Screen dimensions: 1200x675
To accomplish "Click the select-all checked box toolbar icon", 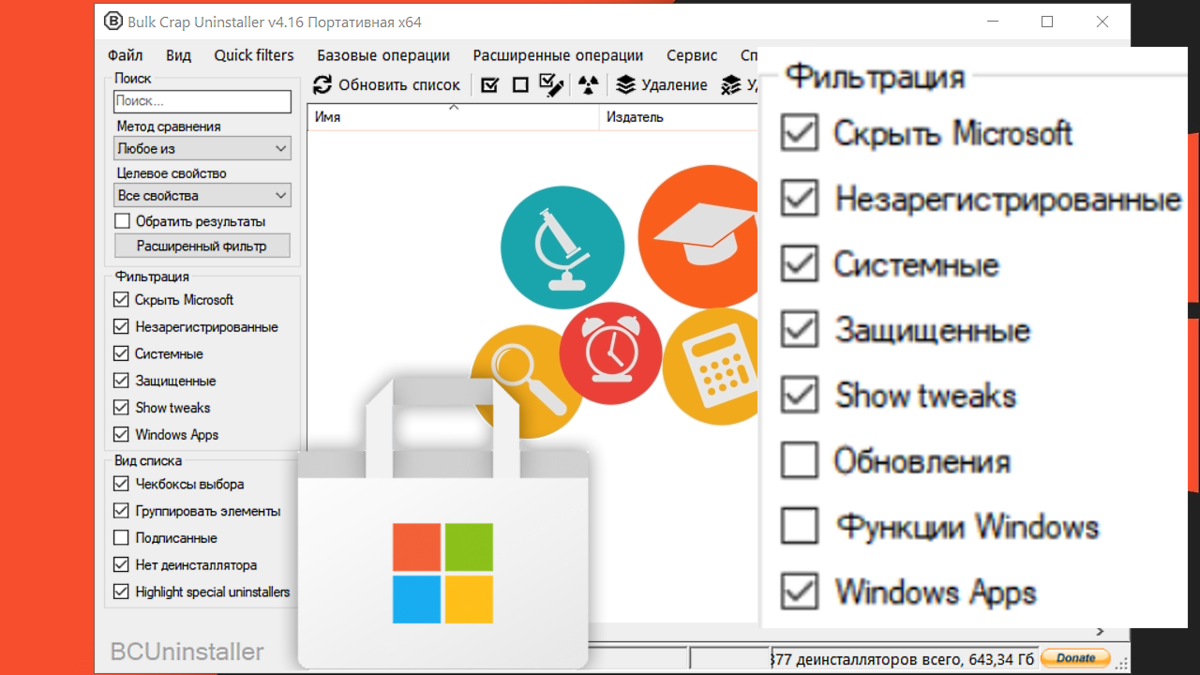I will click(x=490, y=85).
